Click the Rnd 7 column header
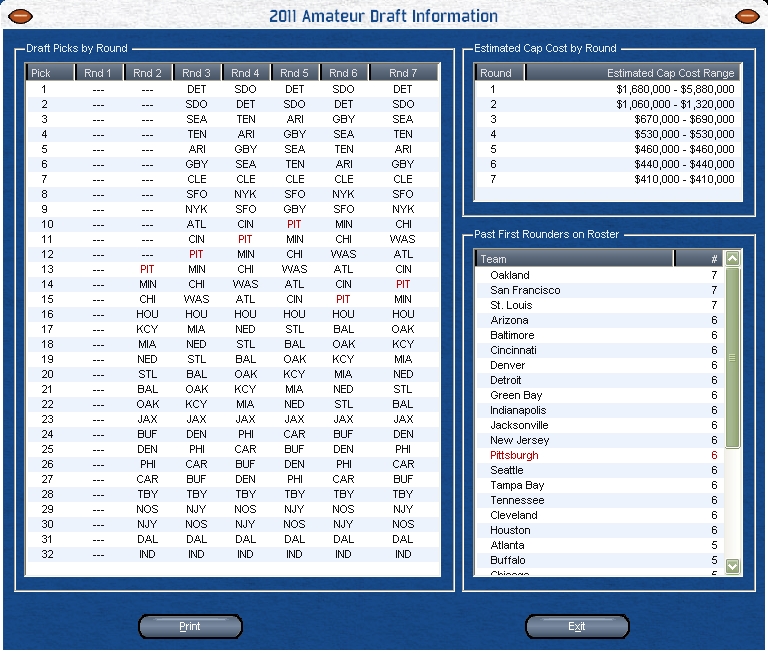 (x=403, y=73)
